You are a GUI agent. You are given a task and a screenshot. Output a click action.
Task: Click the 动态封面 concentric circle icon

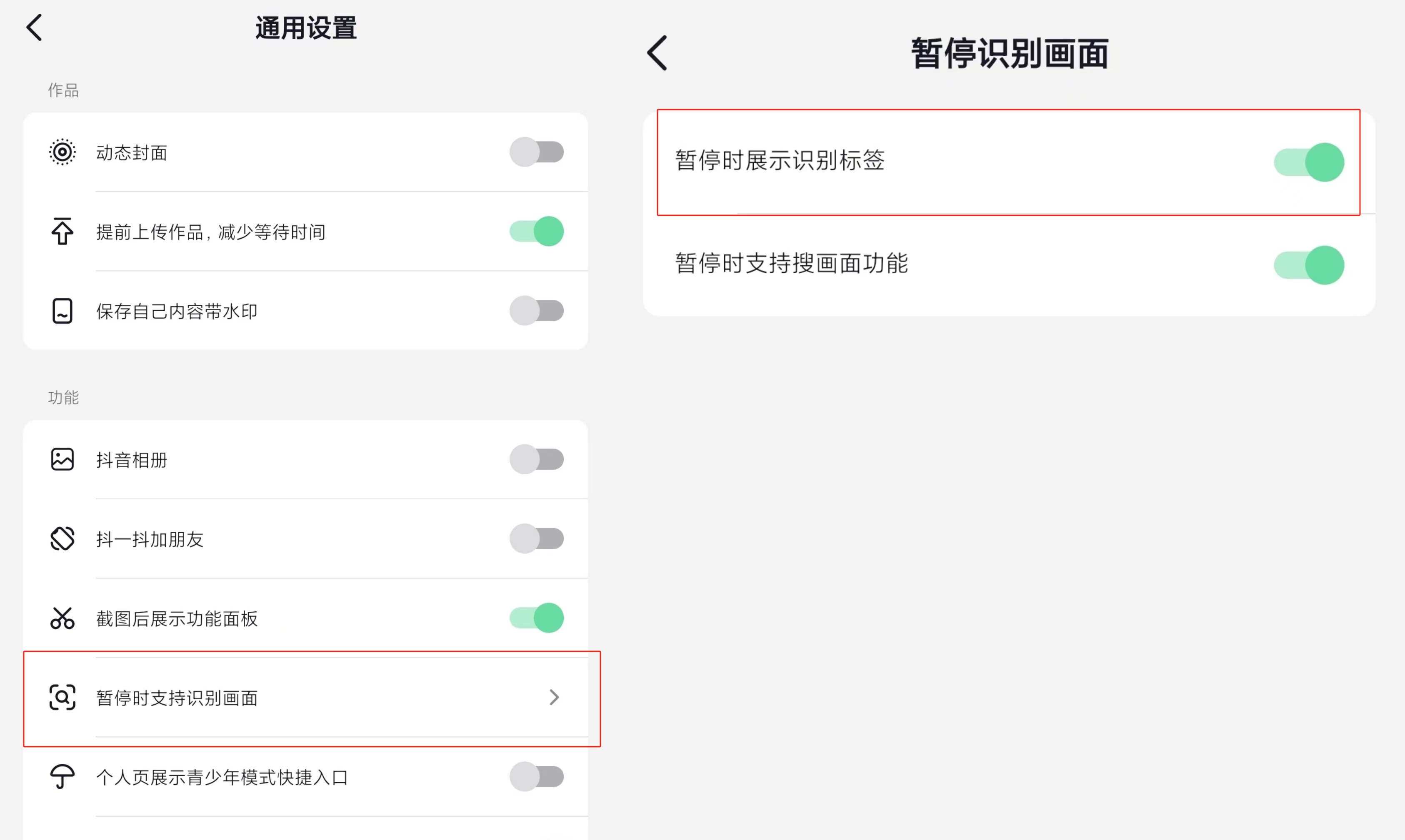(62, 152)
